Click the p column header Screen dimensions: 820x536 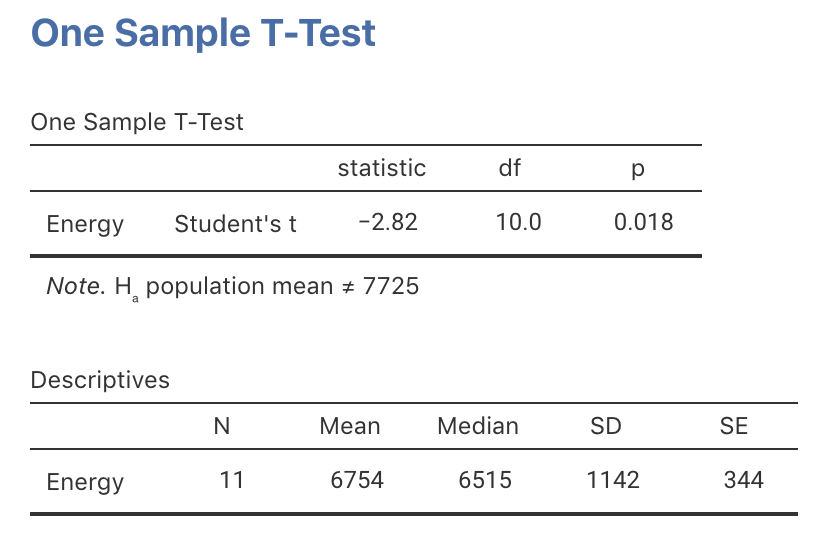[638, 169]
